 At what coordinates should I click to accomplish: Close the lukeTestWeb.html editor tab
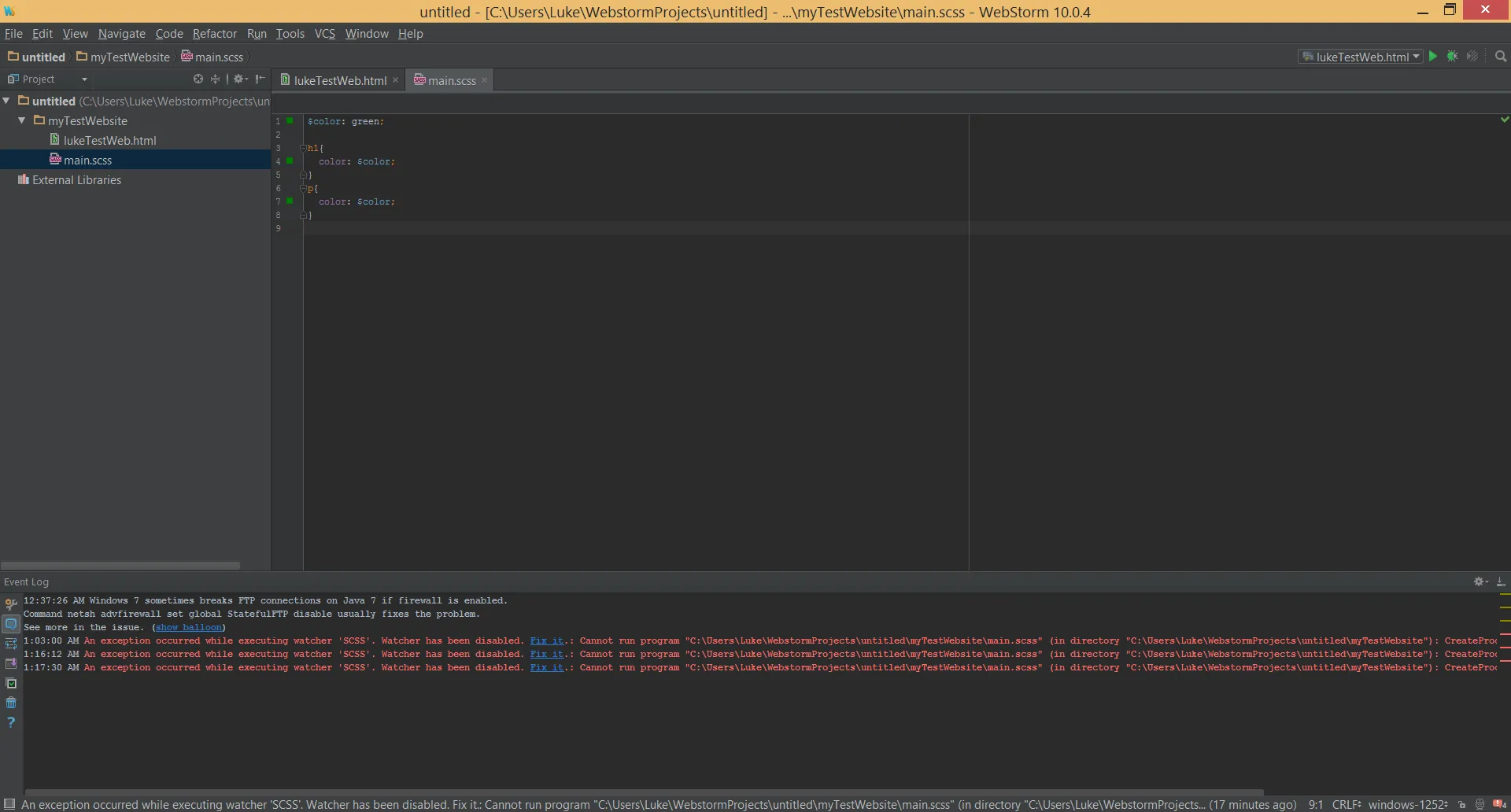396,80
